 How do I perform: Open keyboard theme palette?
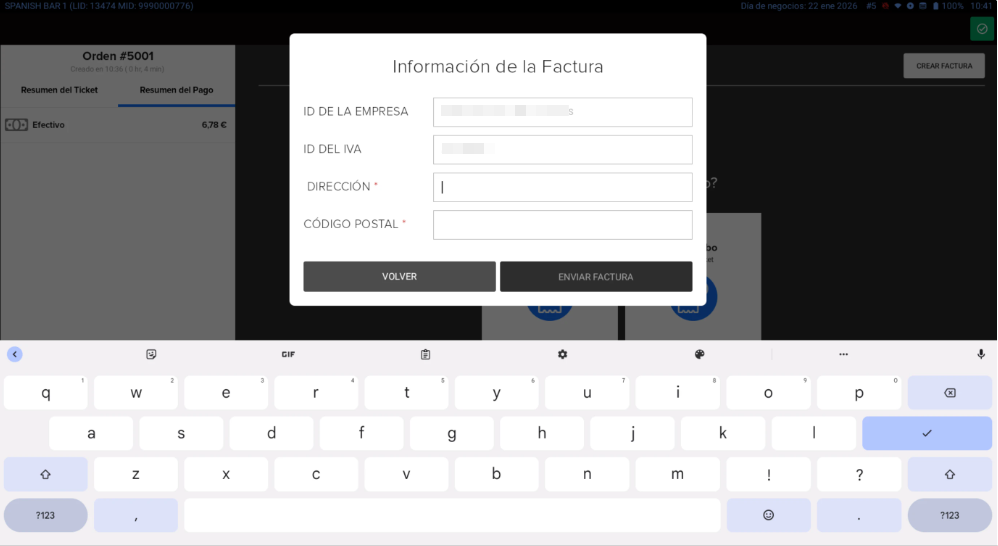699,354
